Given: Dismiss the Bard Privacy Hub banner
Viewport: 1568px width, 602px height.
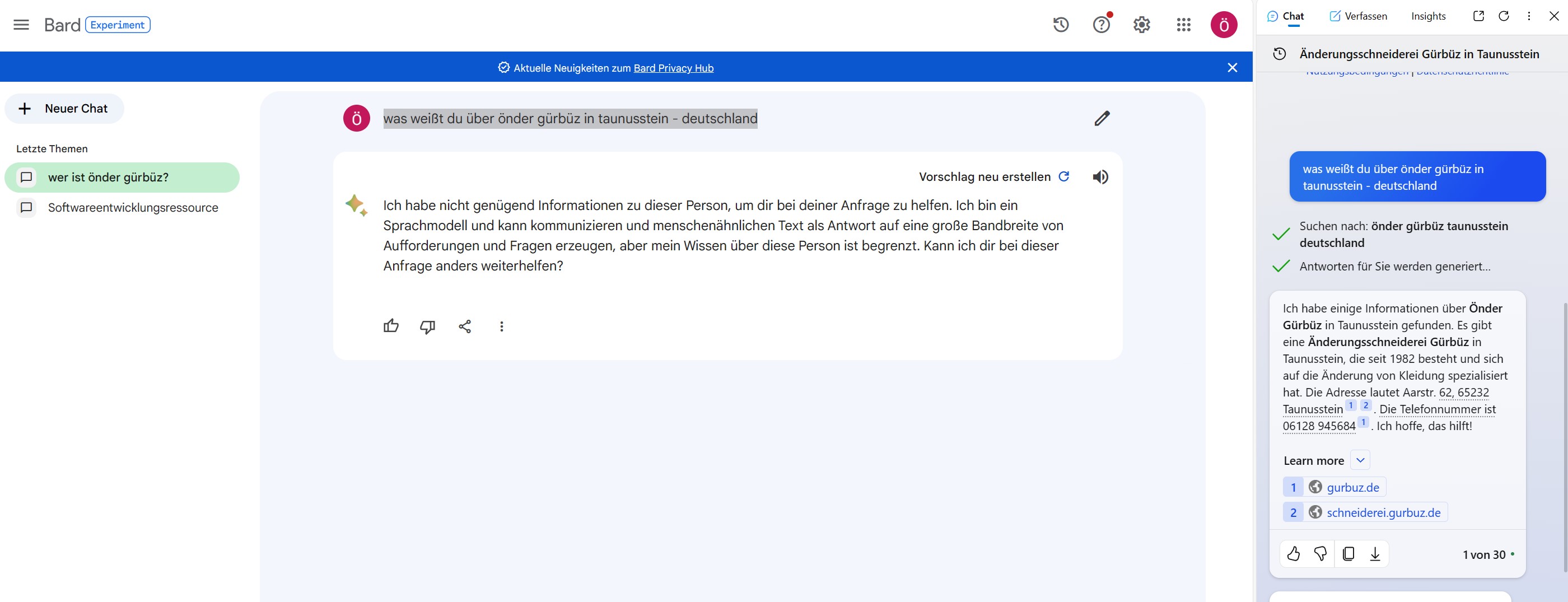Looking at the screenshot, I should pos(1232,68).
